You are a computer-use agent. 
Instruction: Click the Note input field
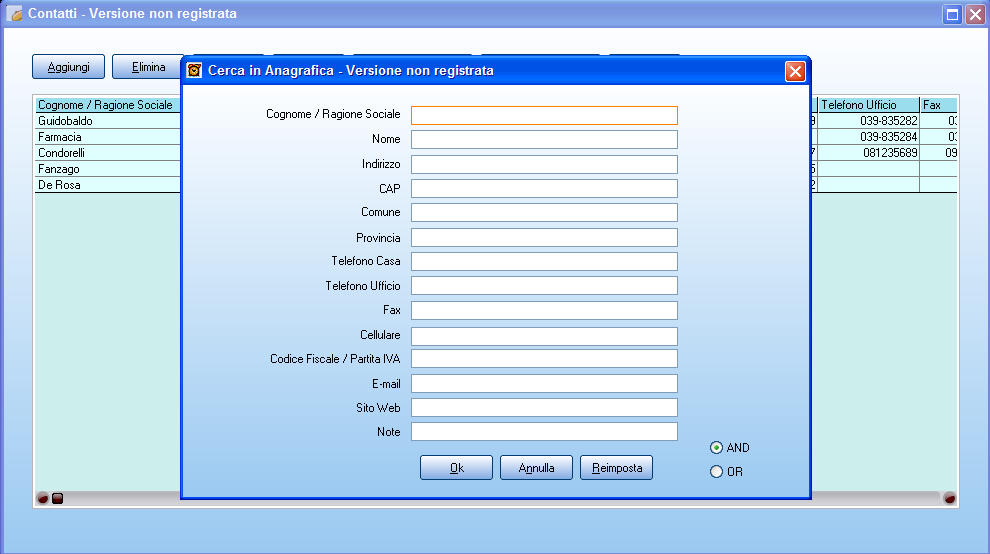click(x=544, y=431)
